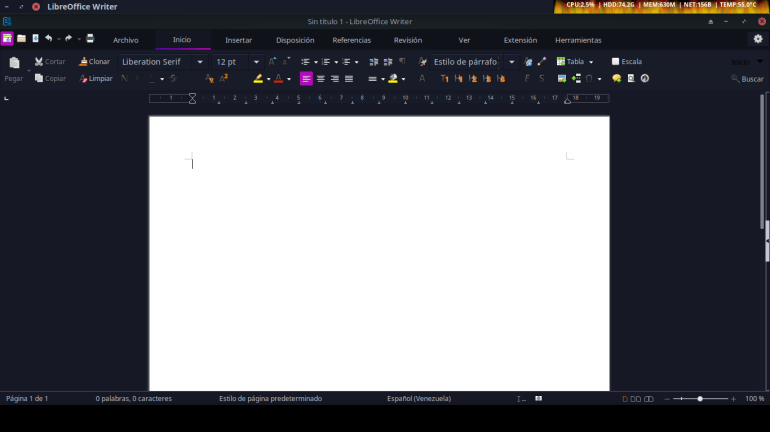Click the Clonar format button
Screen dimensions: 770x432
(x=95, y=62)
